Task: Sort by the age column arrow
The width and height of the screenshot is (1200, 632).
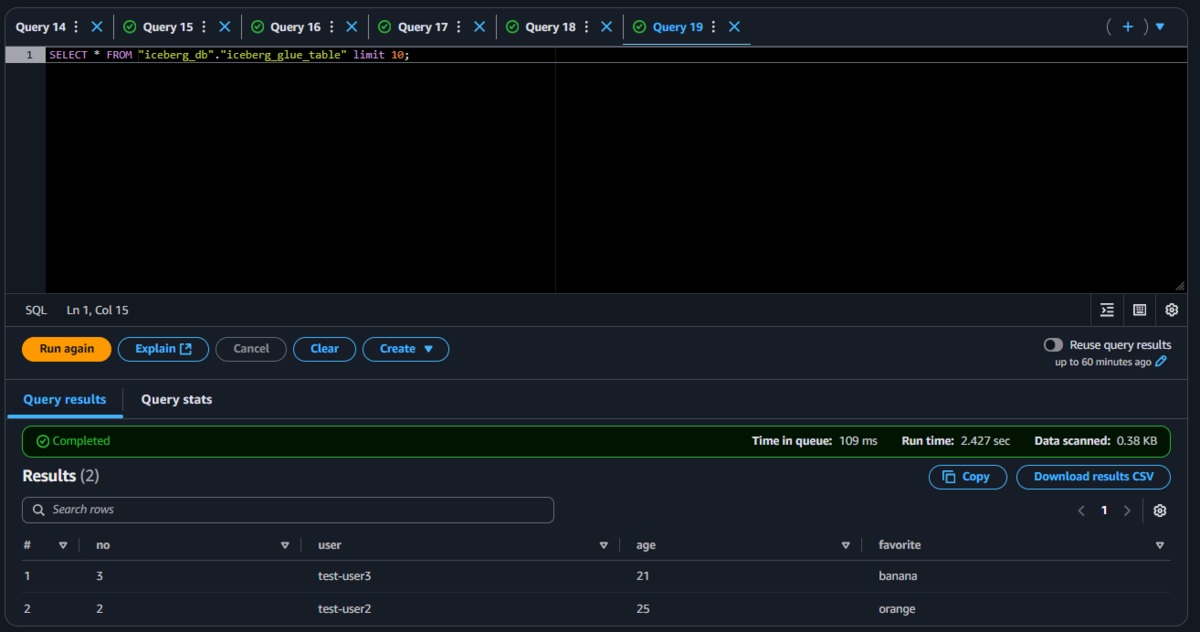Action: tap(847, 546)
